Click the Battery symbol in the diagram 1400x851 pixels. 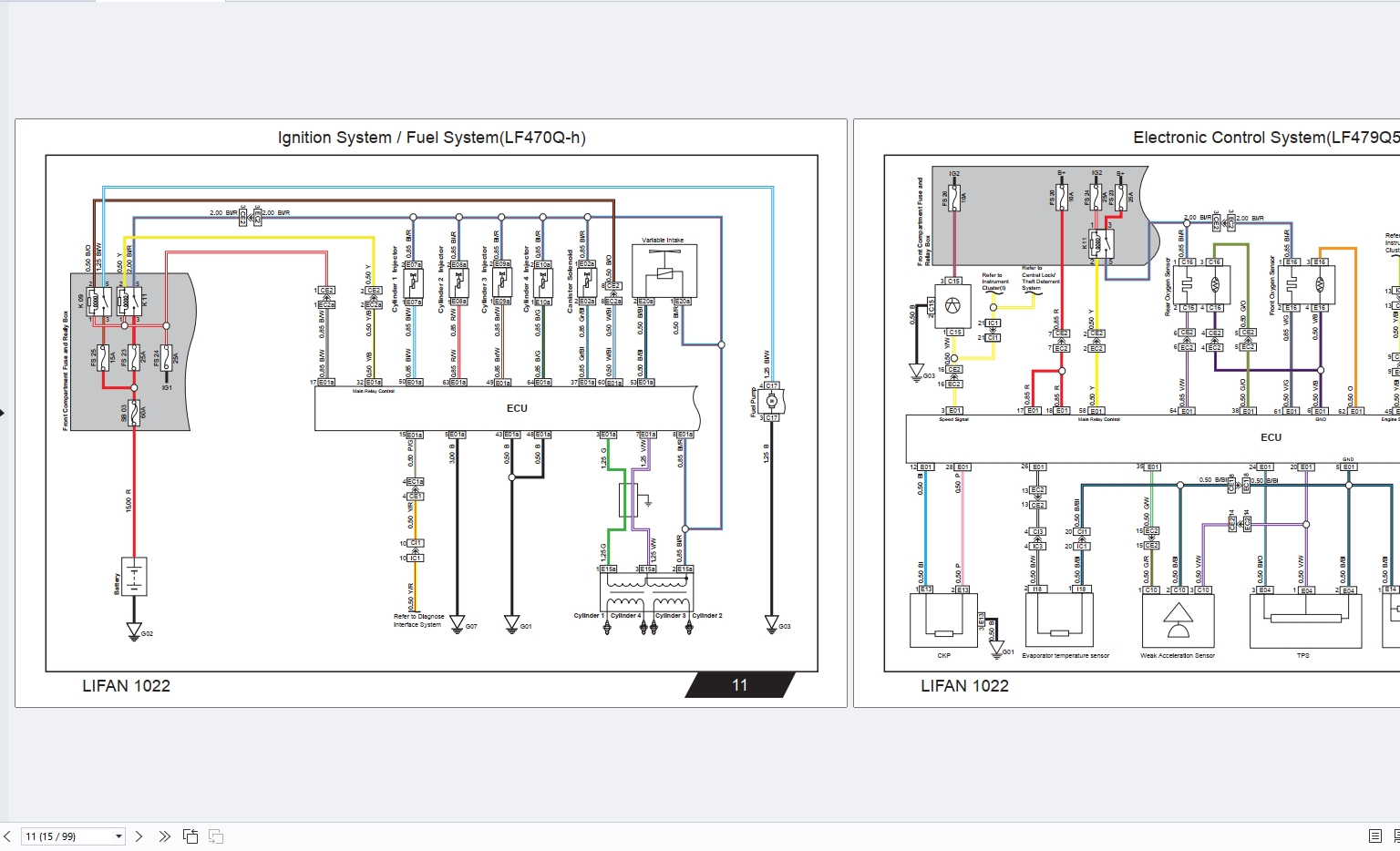coord(134,577)
